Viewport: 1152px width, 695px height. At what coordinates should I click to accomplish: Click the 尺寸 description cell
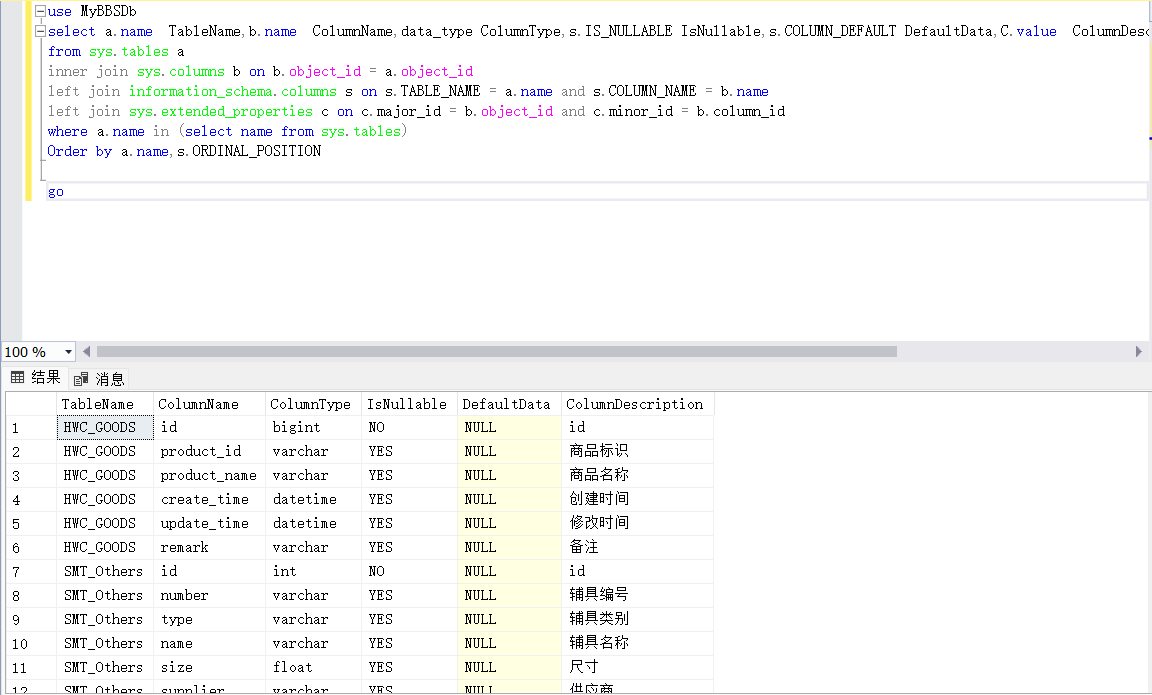(x=638, y=668)
